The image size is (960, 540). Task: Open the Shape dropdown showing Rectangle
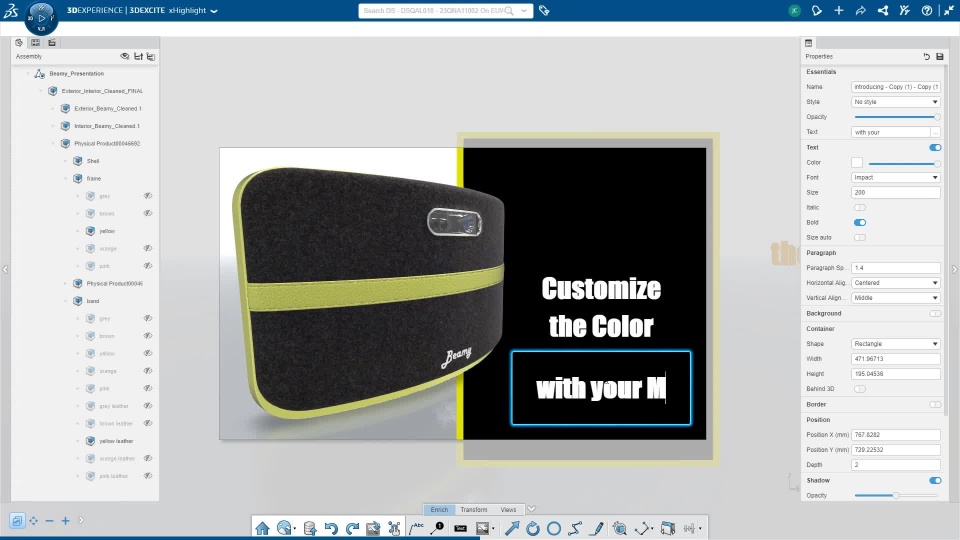896,344
